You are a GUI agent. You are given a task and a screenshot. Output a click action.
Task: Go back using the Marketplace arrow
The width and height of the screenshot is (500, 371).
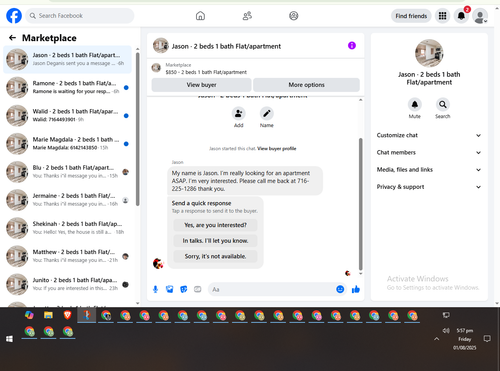12,38
